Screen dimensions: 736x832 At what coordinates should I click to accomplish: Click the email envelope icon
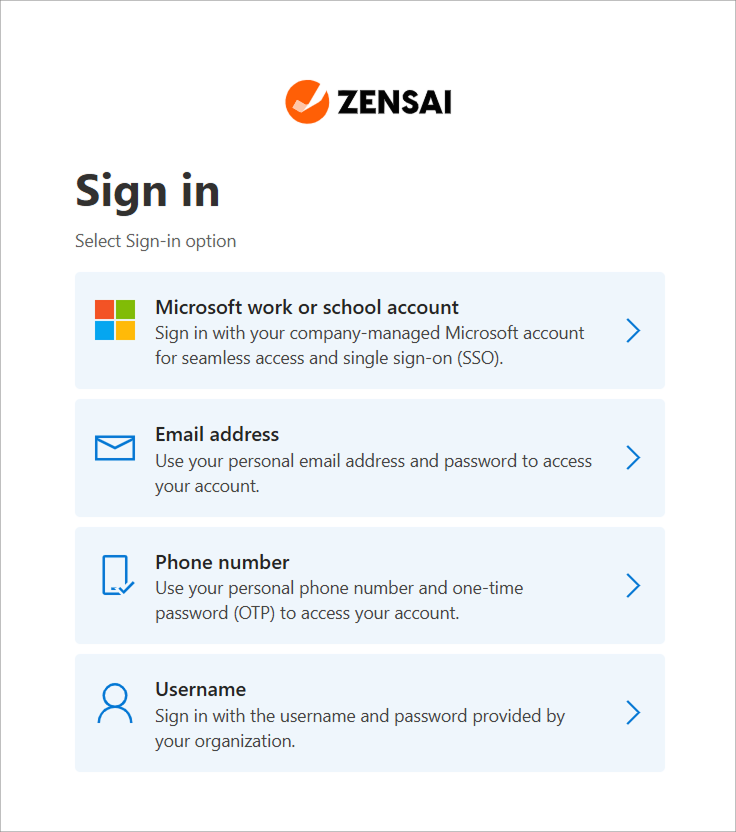point(115,448)
